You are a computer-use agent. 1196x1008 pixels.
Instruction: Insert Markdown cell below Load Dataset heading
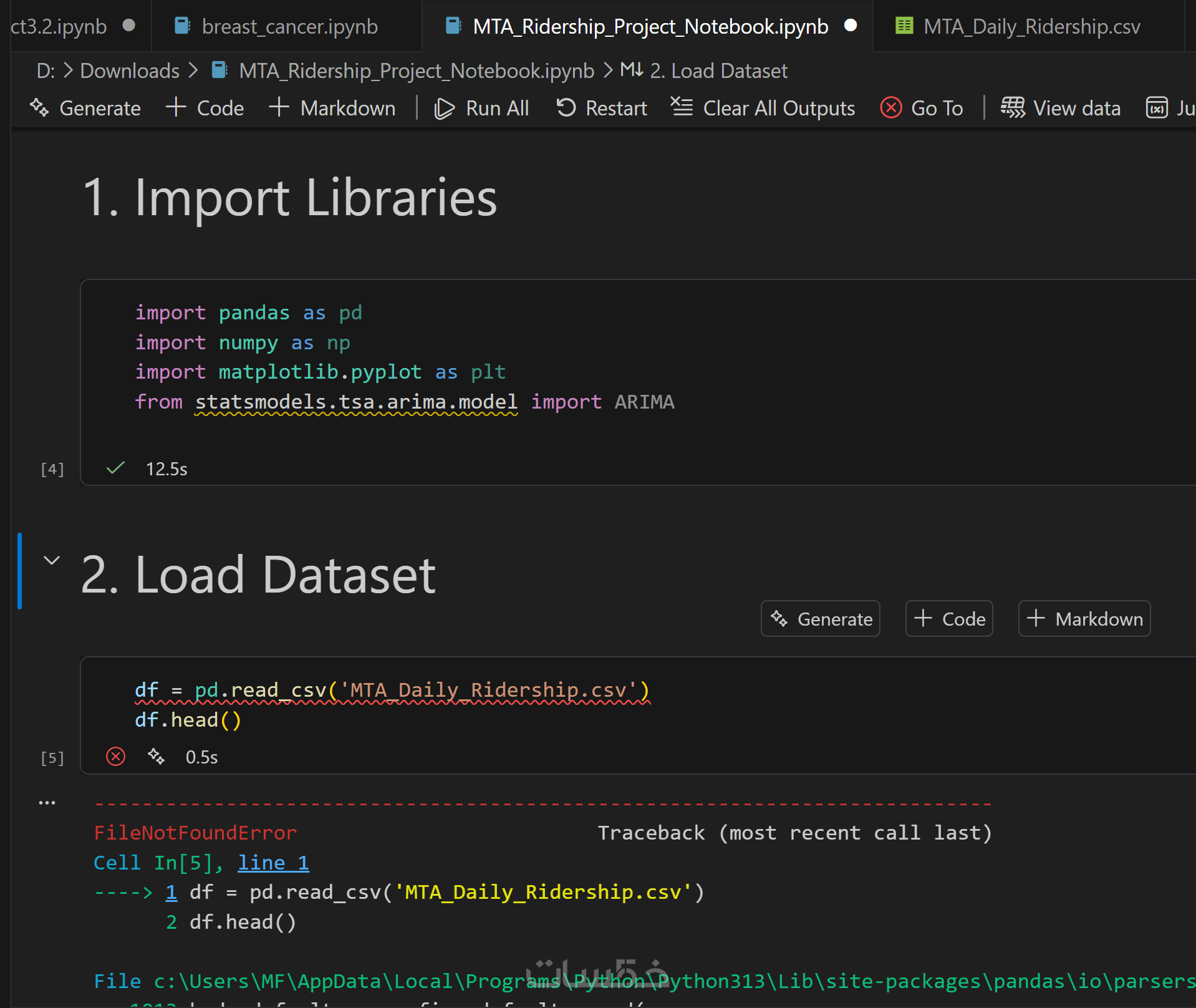tap(1084, 619)
